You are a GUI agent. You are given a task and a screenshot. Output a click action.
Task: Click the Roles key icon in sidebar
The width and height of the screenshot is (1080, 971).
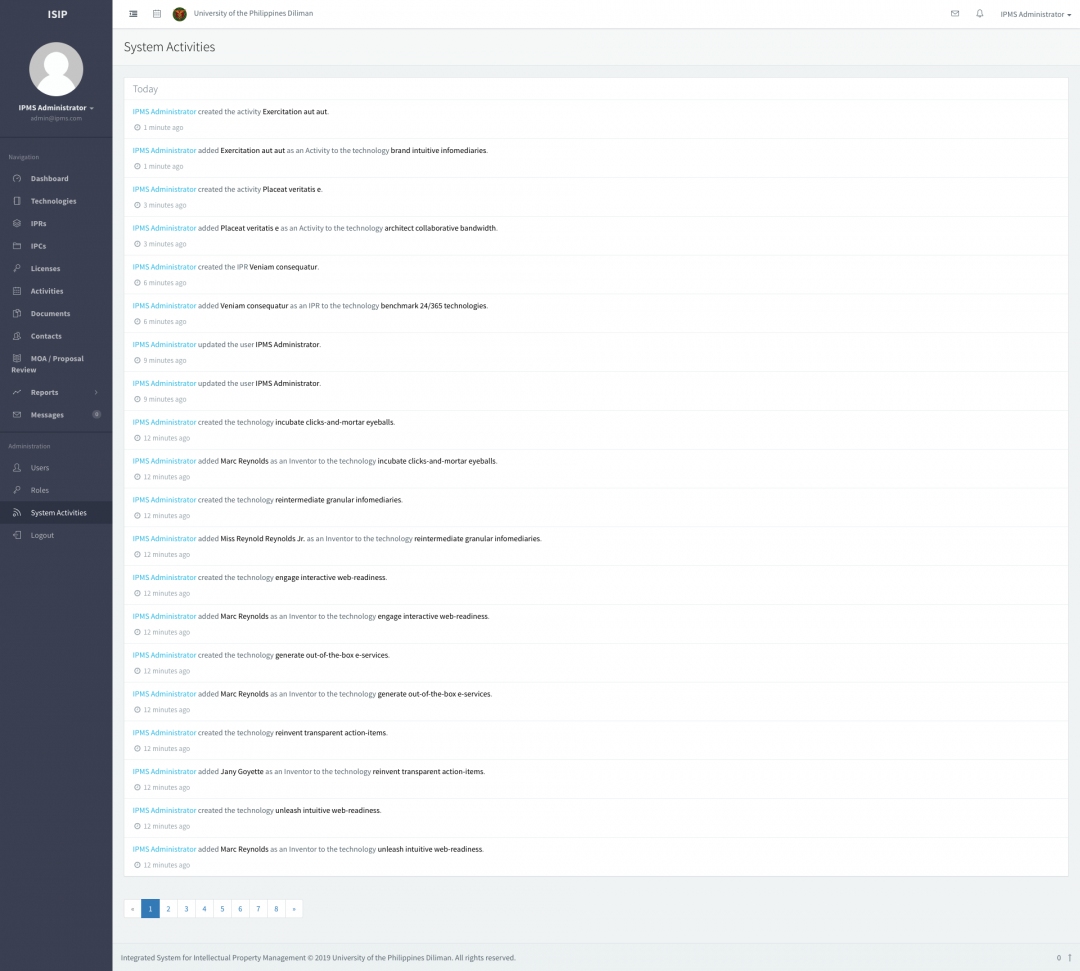coord(17,490)
